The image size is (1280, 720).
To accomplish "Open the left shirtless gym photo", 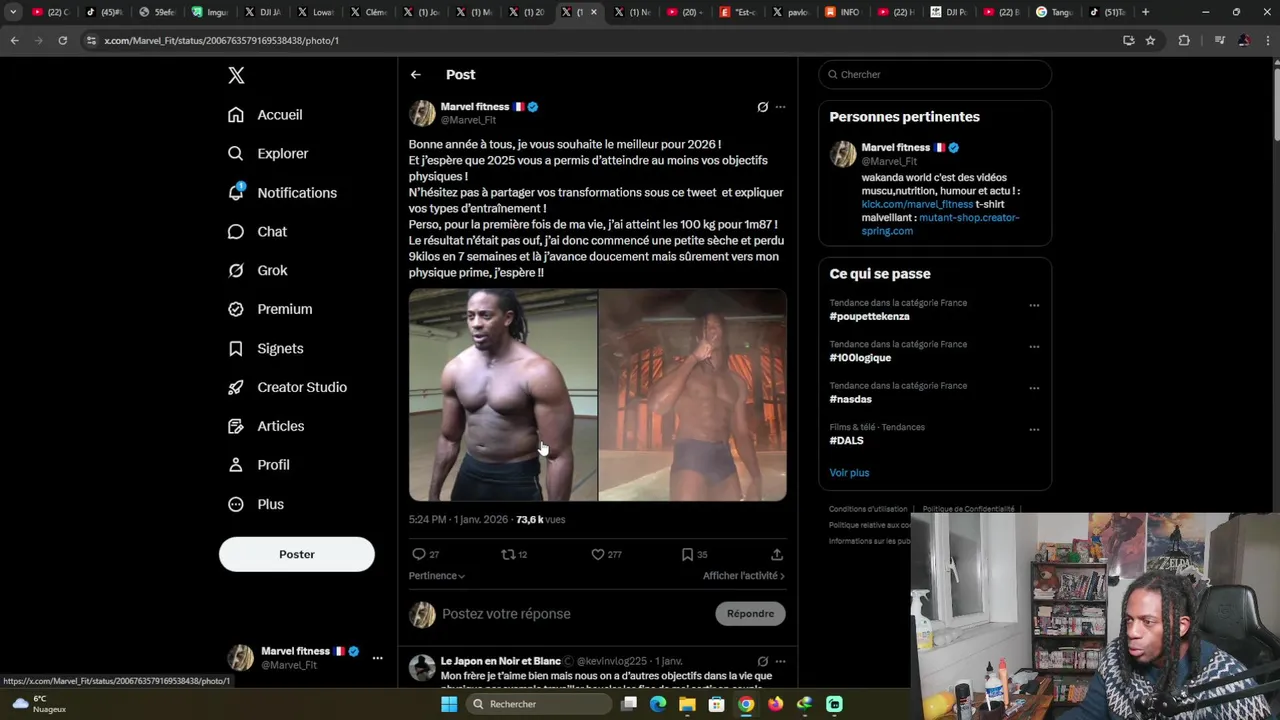I will tap(503, 395).
